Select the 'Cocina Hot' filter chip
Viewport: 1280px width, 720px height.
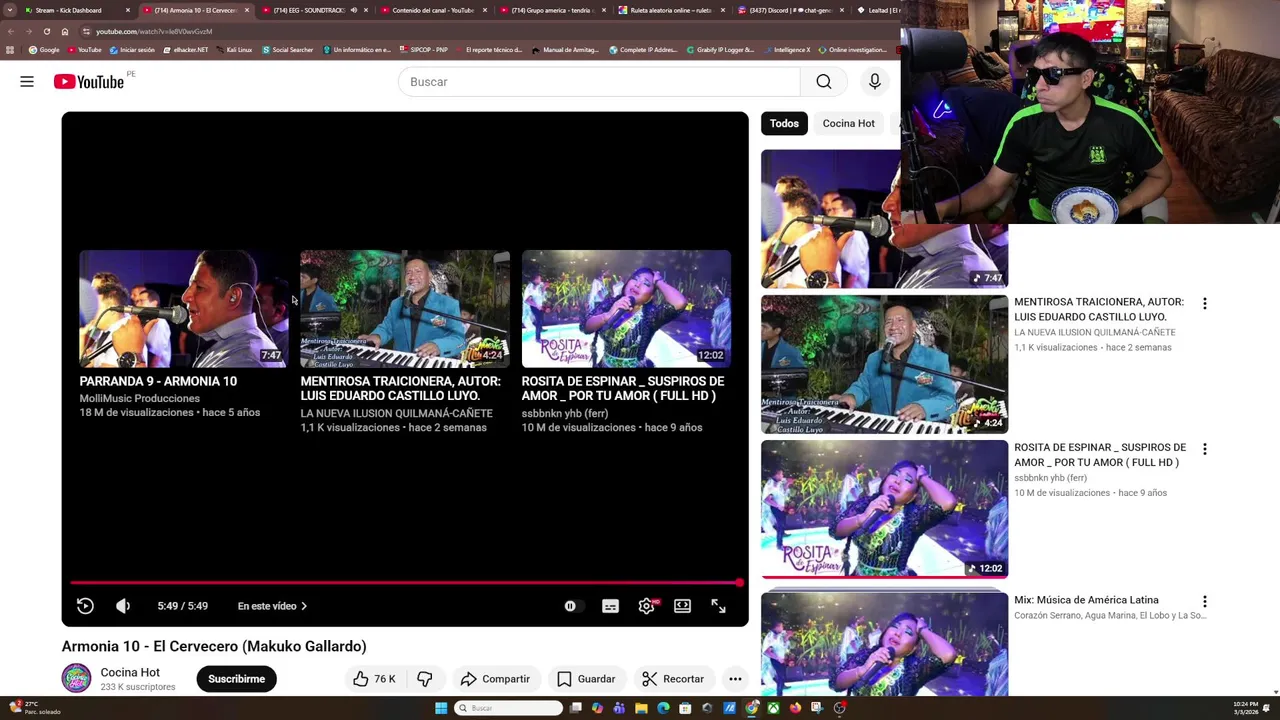848,123
